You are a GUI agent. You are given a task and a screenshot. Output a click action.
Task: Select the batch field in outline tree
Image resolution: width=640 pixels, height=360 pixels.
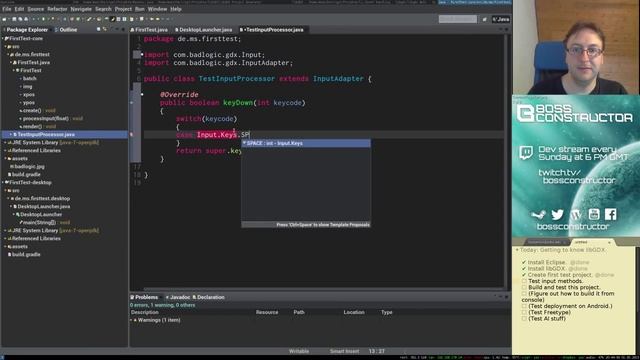(29, 78)
